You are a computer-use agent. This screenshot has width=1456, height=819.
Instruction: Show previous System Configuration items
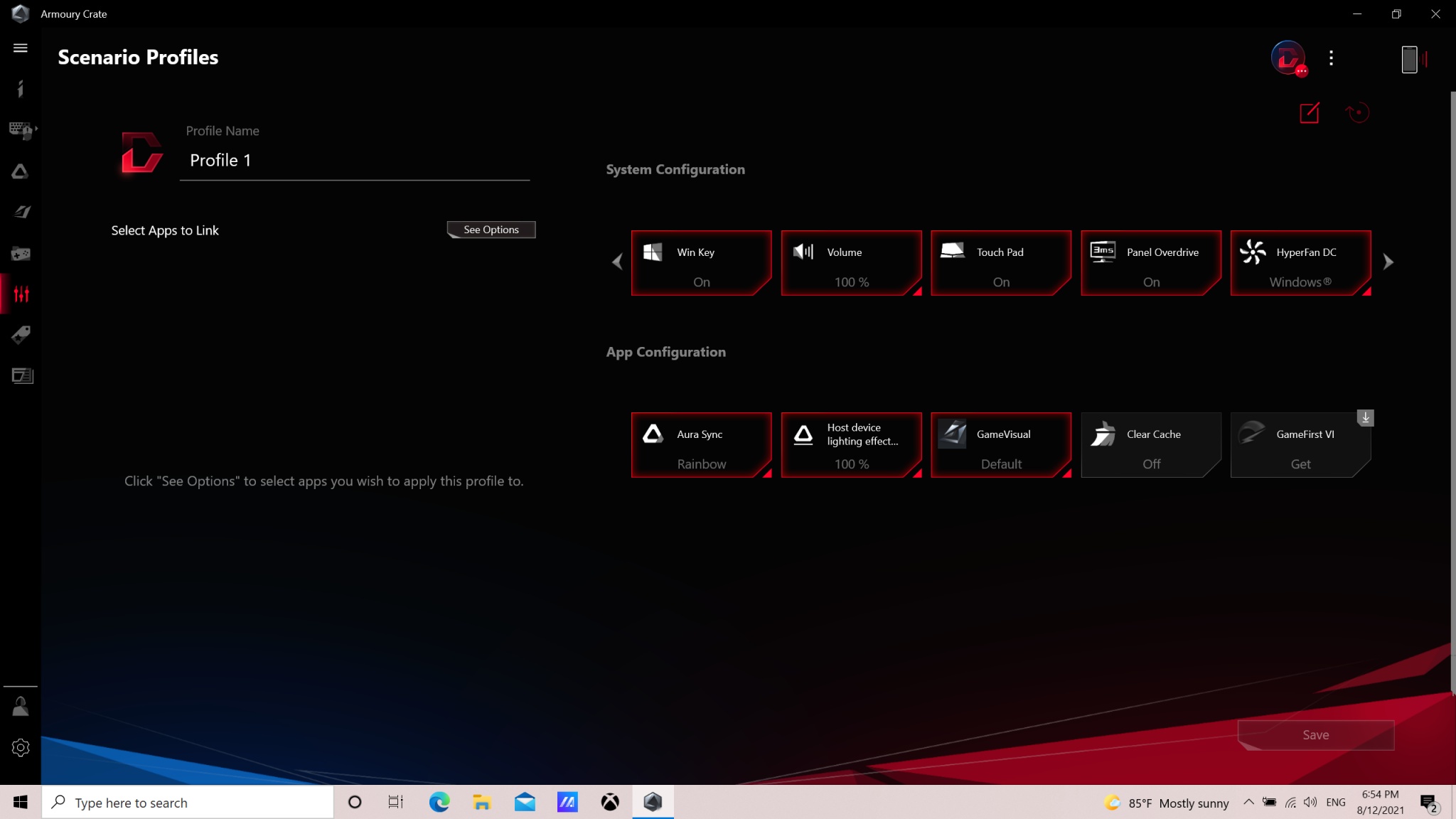[x=617, y=262]
